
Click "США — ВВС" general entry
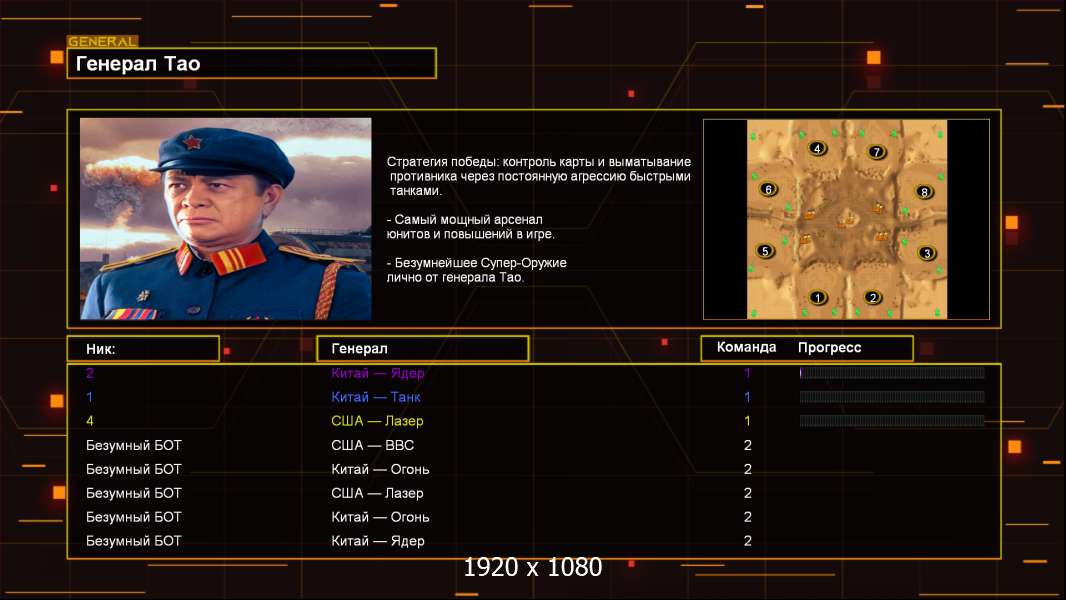click(373, 445)
